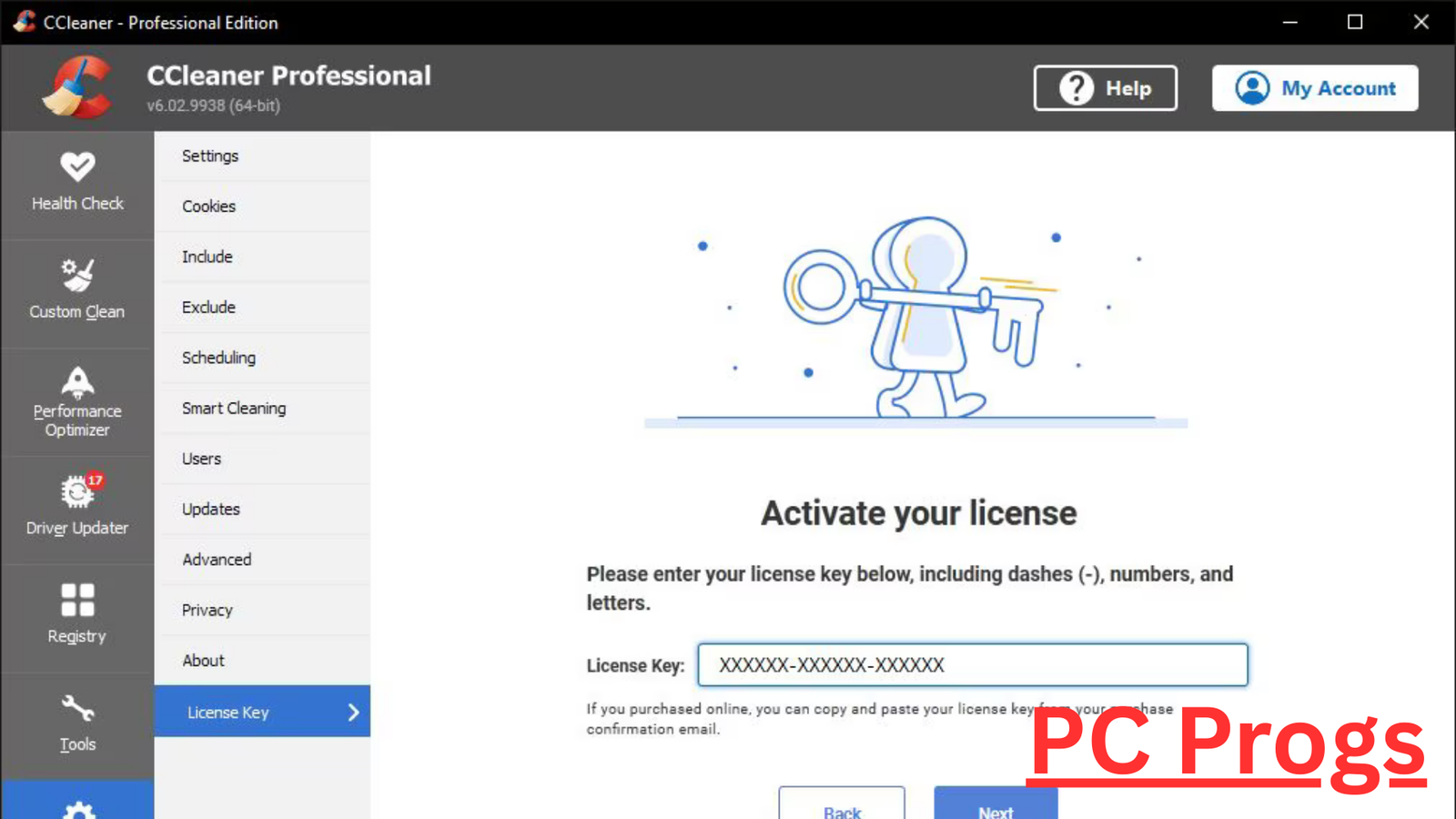This screenshot has width=1456, height=819.
Task: Open the Cookies options page
Action: point(262,207)
